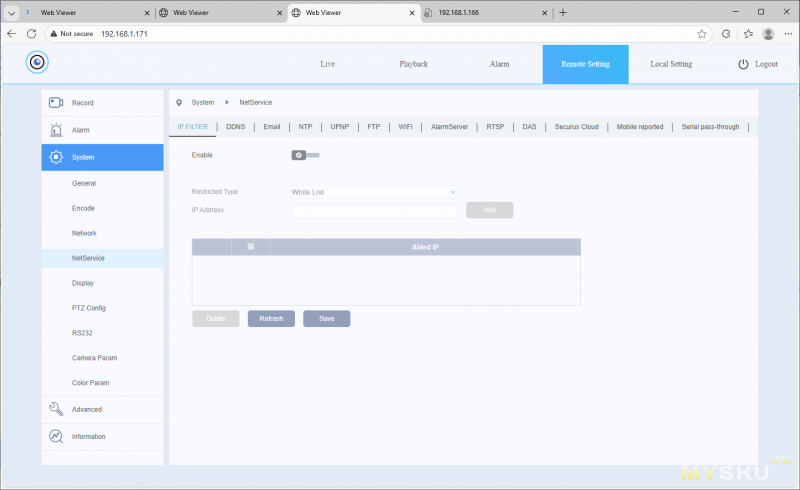Switch to the DDNS tab

[x=236, y=127]
